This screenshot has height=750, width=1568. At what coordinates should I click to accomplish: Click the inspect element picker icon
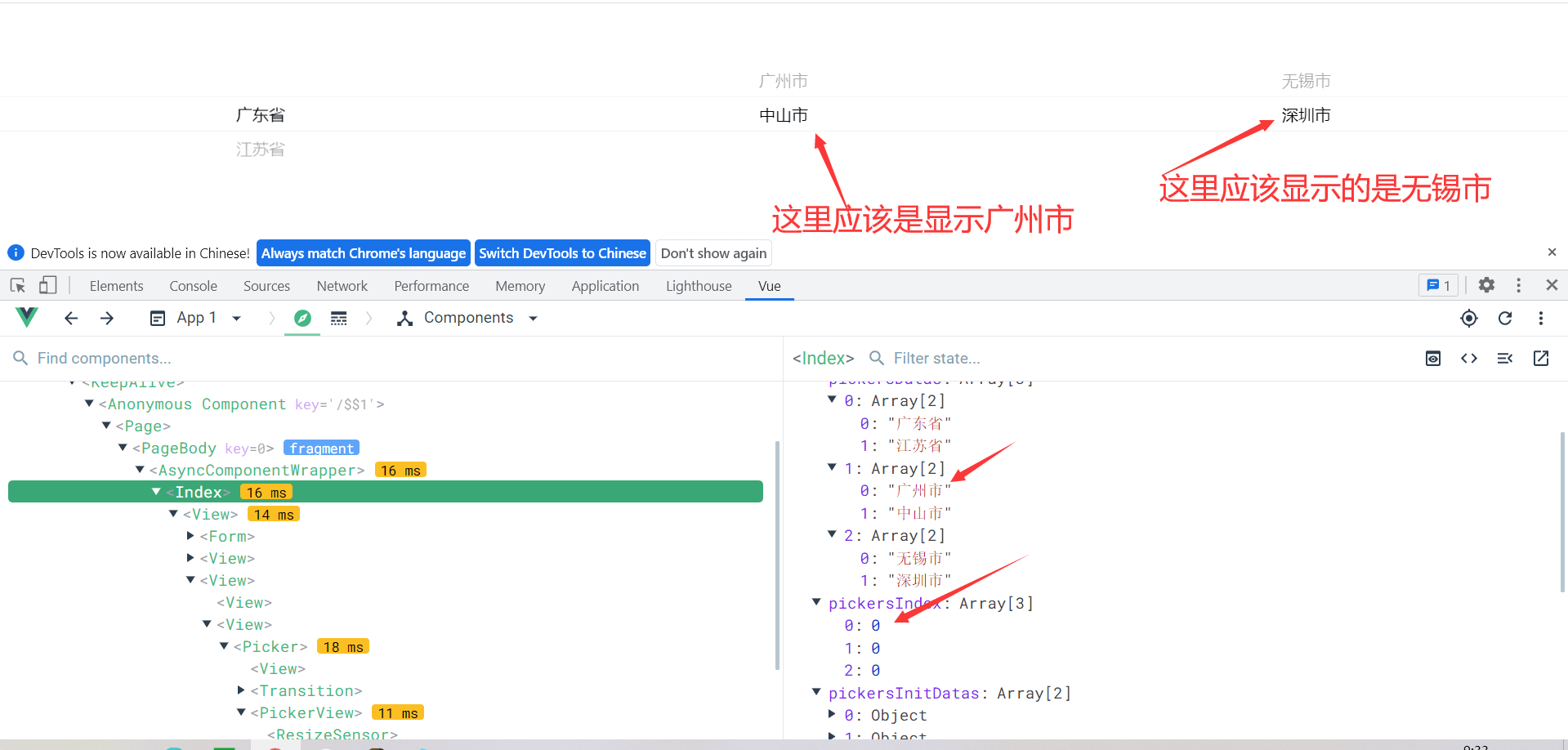click(18, 285)
